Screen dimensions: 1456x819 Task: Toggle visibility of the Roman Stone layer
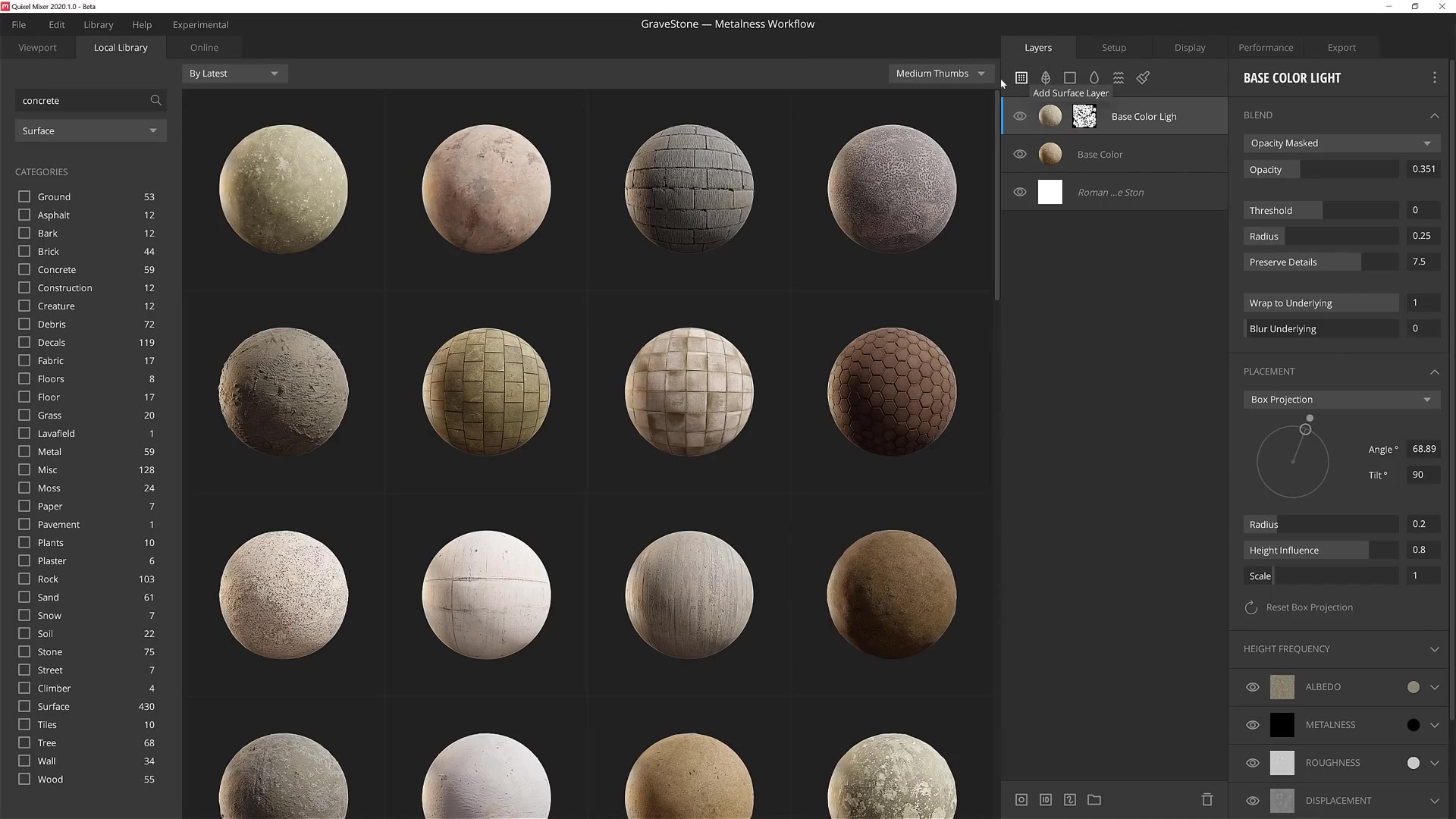[x=1019, y=192]
